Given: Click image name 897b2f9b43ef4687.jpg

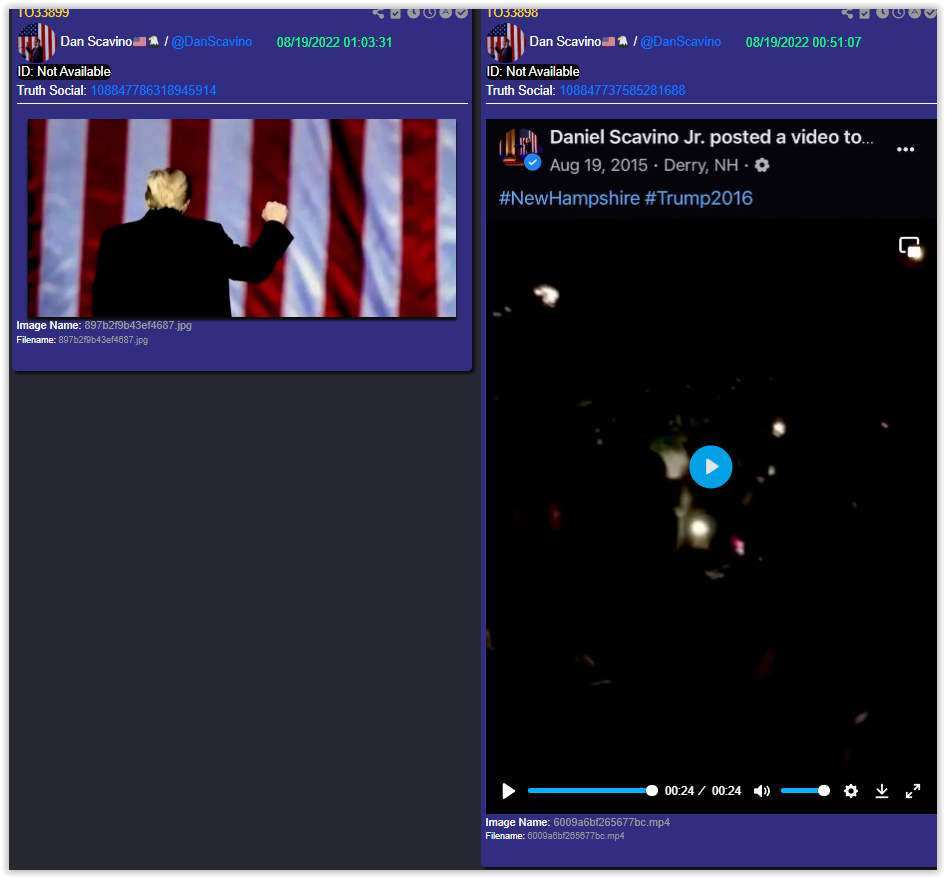Looking at the screenshot, I should pyautogui.click(x=137, y=325).
